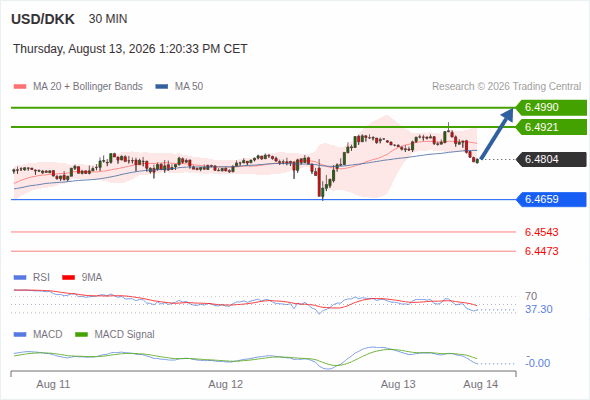Viewport: 590px width, 400px height.
Task: Click the 6.4473 support level label
Action: [541, 251]
